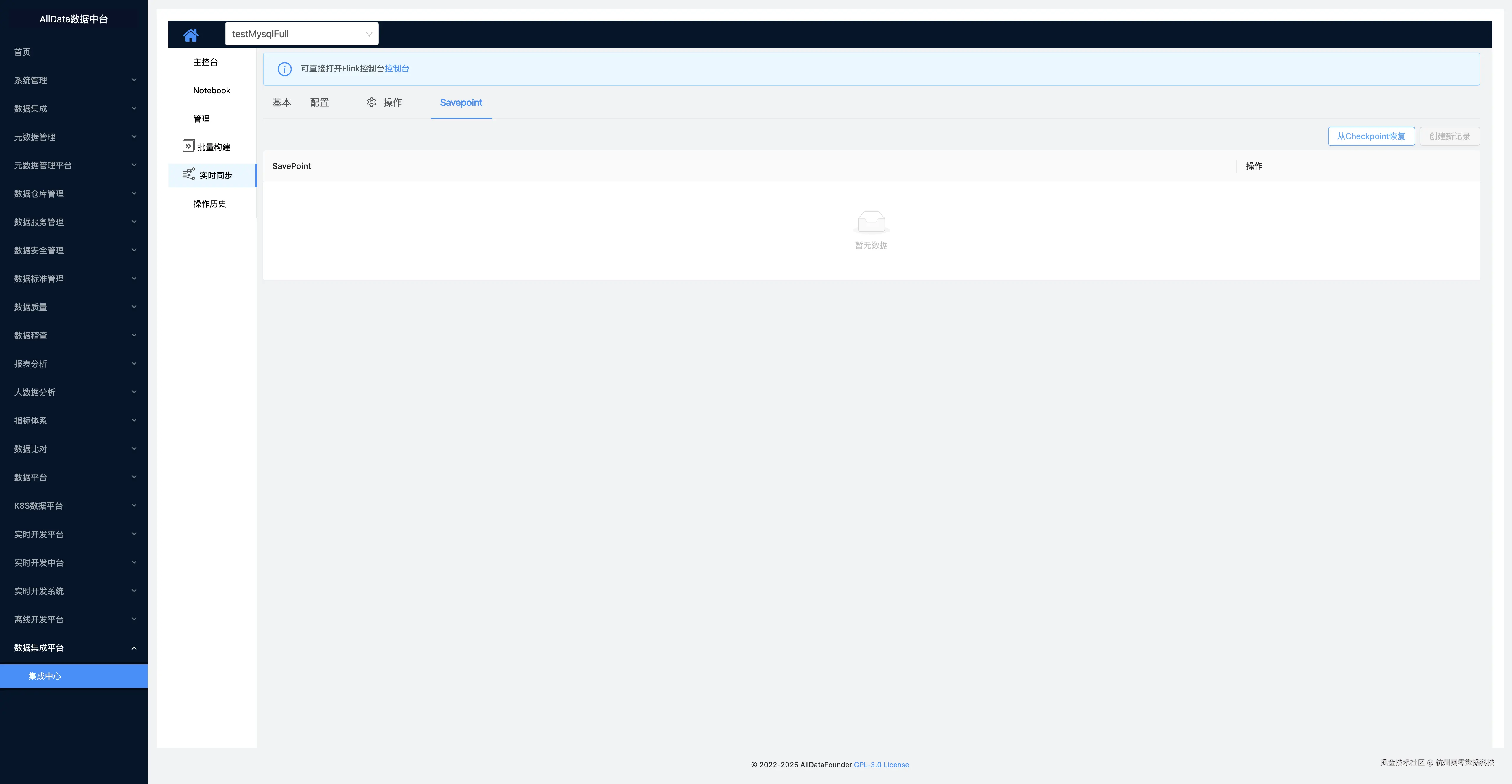Expand the 实时开发平台 menu chevron
Screen dimensions: 1512x784
point(134,534)
